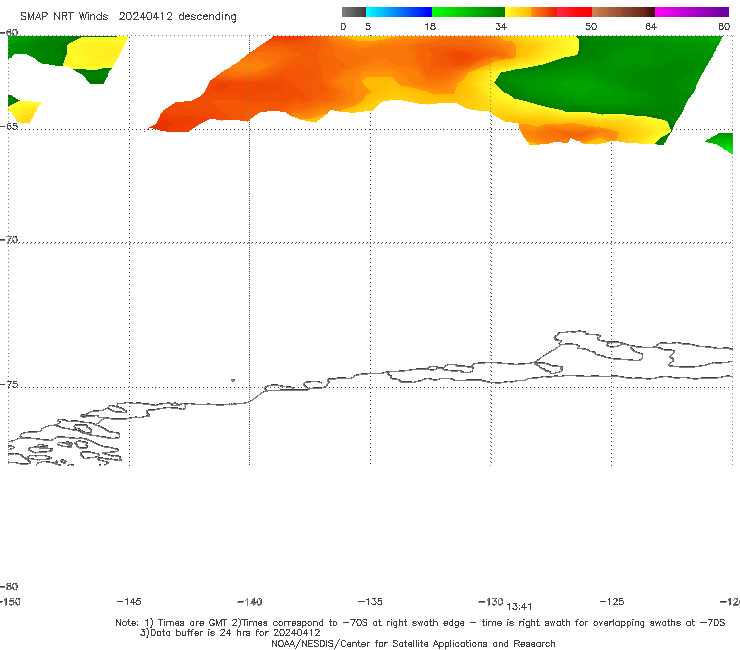Click the colorbar label '18'
Image resolution: width=740 pixels, height=650 pixels.
click(430, 26)
